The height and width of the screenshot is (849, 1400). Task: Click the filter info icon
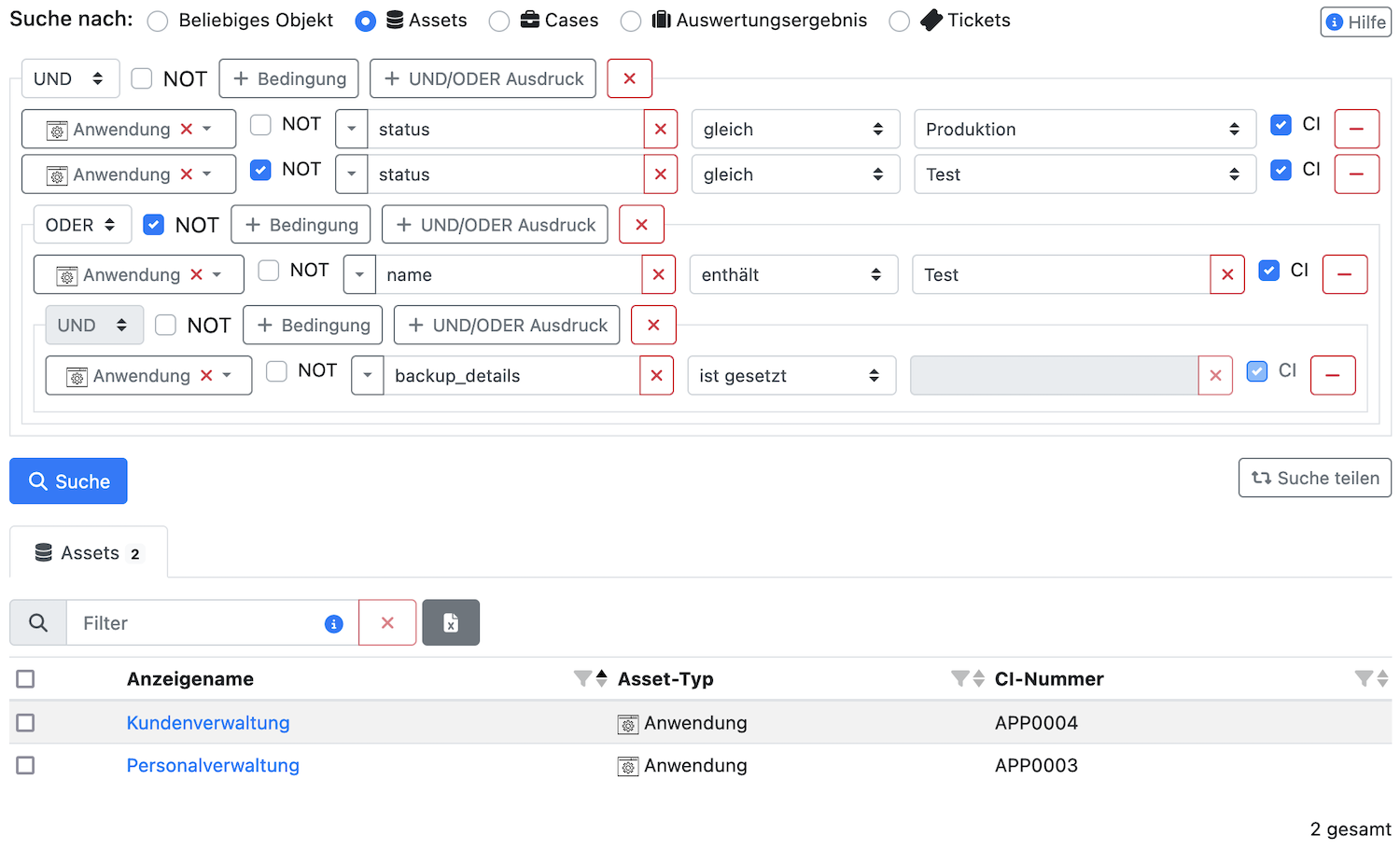click(x=333, y=624)
